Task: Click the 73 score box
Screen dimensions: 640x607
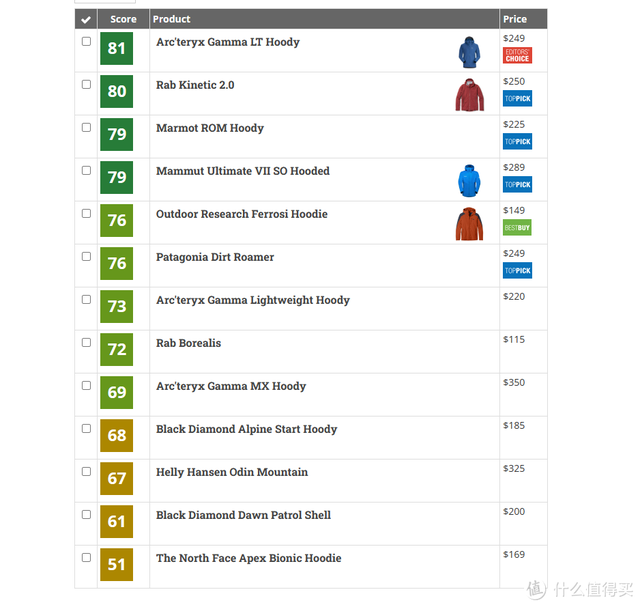Action: point(116,307)
